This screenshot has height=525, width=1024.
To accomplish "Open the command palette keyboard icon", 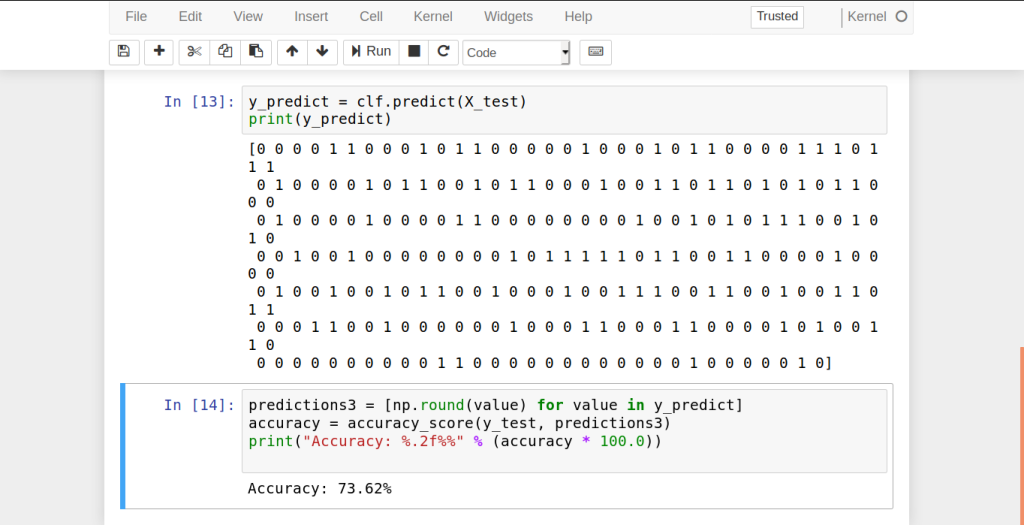I will click(595, 52).
